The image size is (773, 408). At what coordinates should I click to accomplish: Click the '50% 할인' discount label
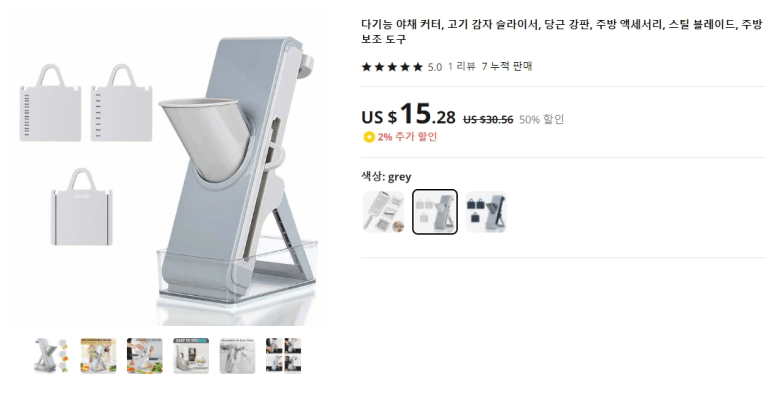tap(541, 119)
